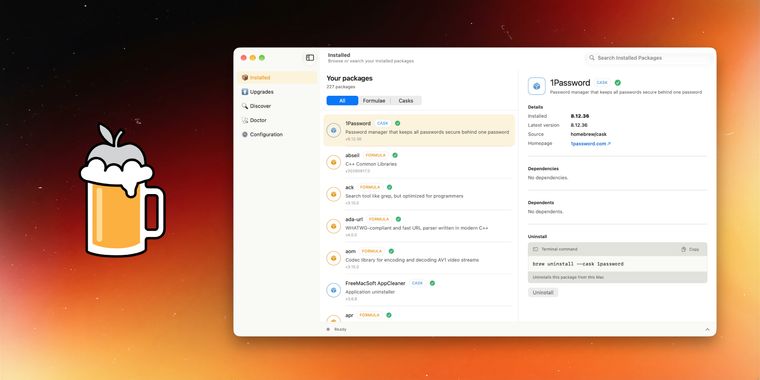Open the Configuration section
This screenshot has height=380, width=760.
click(x=277, y=134)
